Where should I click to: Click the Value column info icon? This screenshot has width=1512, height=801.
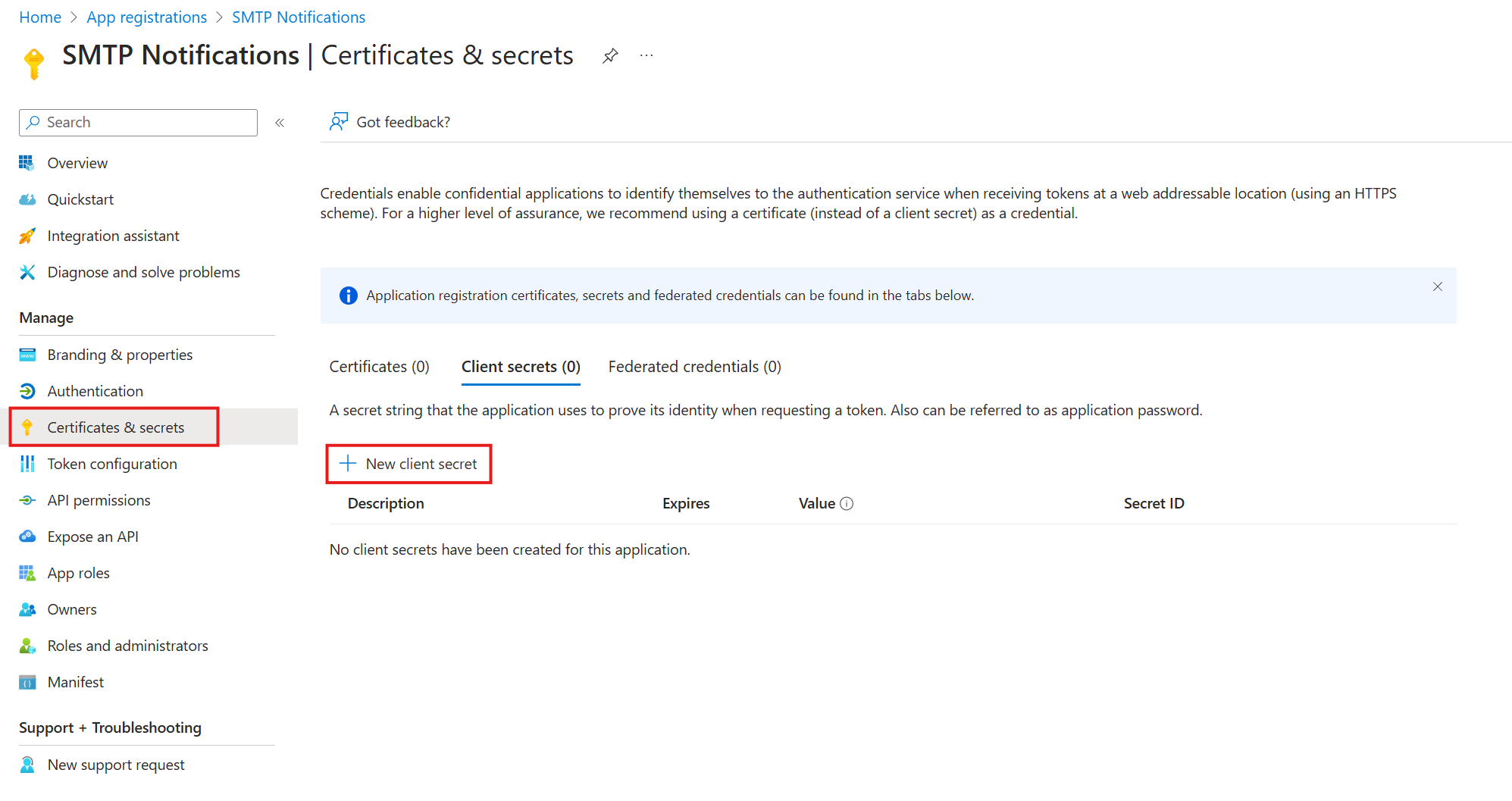pyautogui.click(x=847, y=504)
